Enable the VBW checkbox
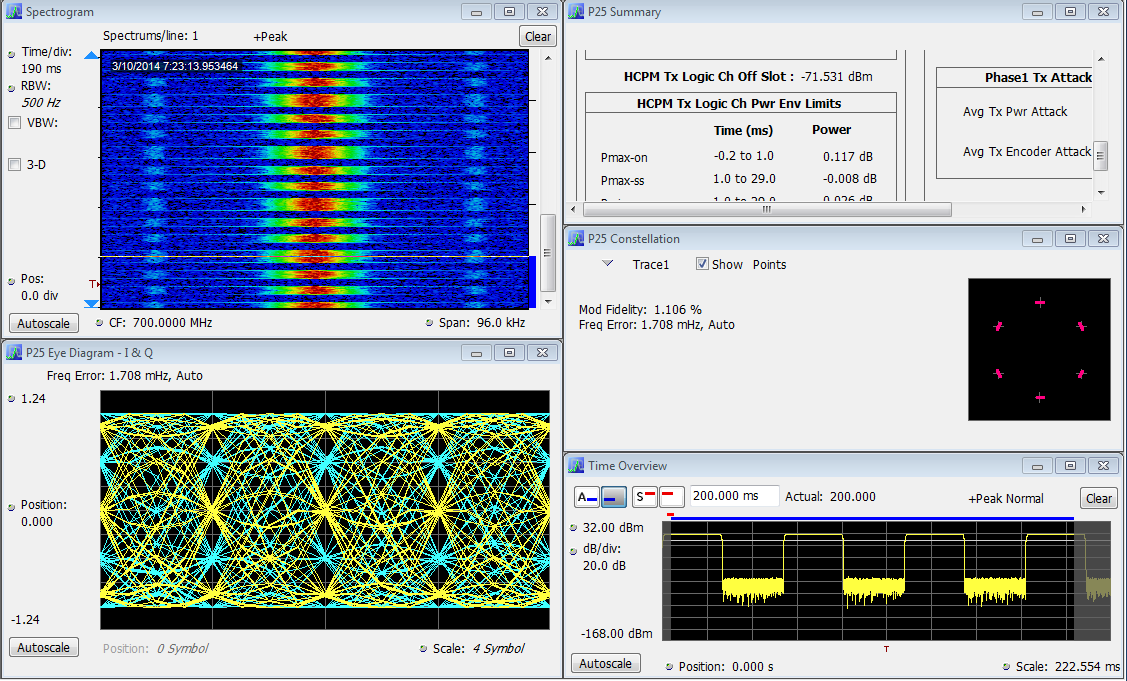Image resolution: width=1127 pixels, height=681 pixels. pos(15,123)
